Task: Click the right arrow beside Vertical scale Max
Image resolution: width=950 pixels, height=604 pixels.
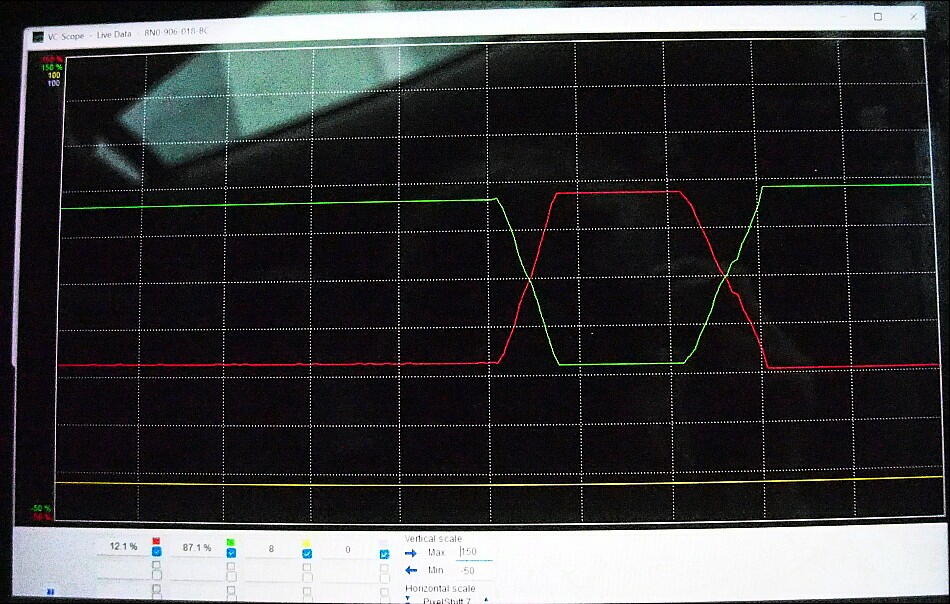Action: [x=412, y=552]
